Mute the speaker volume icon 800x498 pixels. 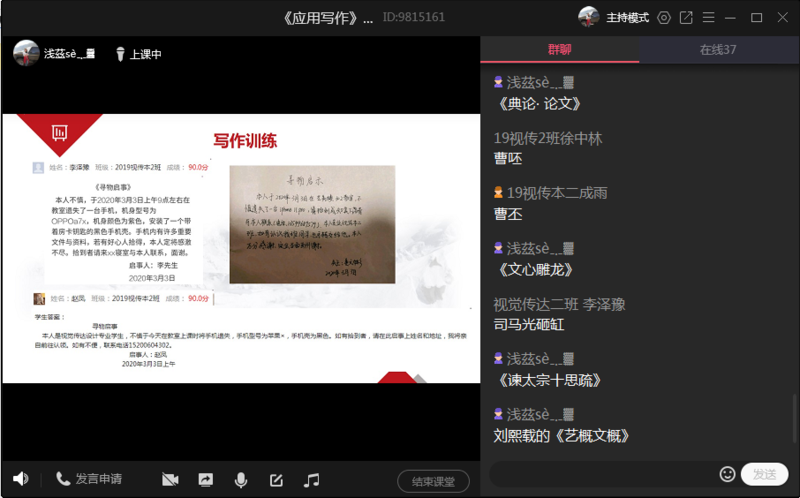[21, 479]
